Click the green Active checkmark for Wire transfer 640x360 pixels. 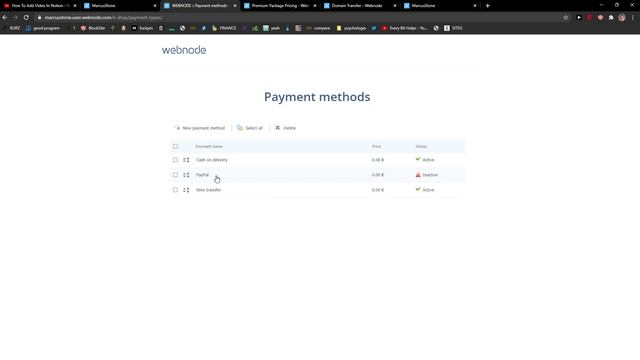[x=418, y=189]
